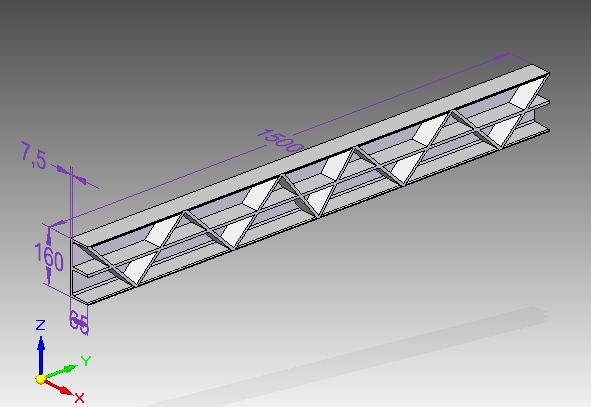The image size is (591, 407).
Task: Select the 1500 length dimension text
Action: [x=280, y=141]
